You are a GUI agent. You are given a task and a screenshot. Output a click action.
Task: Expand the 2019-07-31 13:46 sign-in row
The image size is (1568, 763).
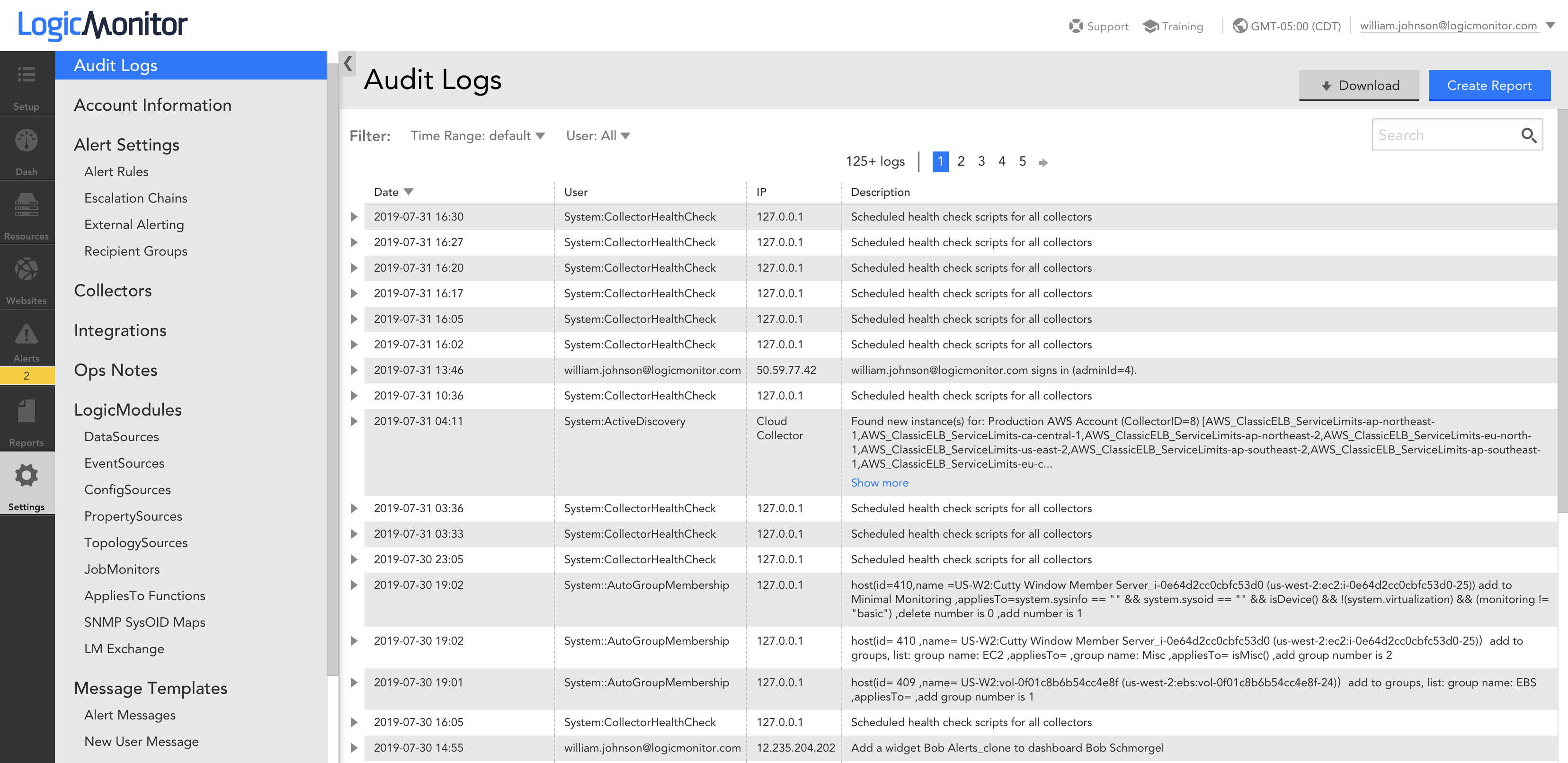(x=354, y=370)
